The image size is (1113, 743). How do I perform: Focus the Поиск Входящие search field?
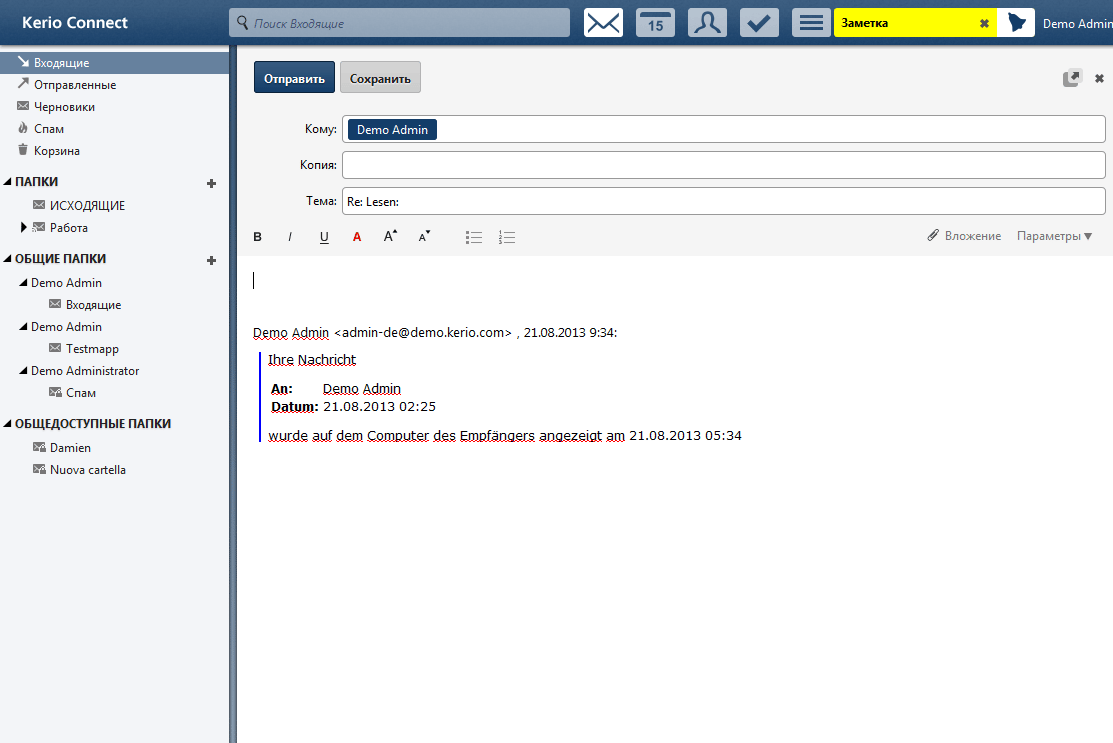399,23
